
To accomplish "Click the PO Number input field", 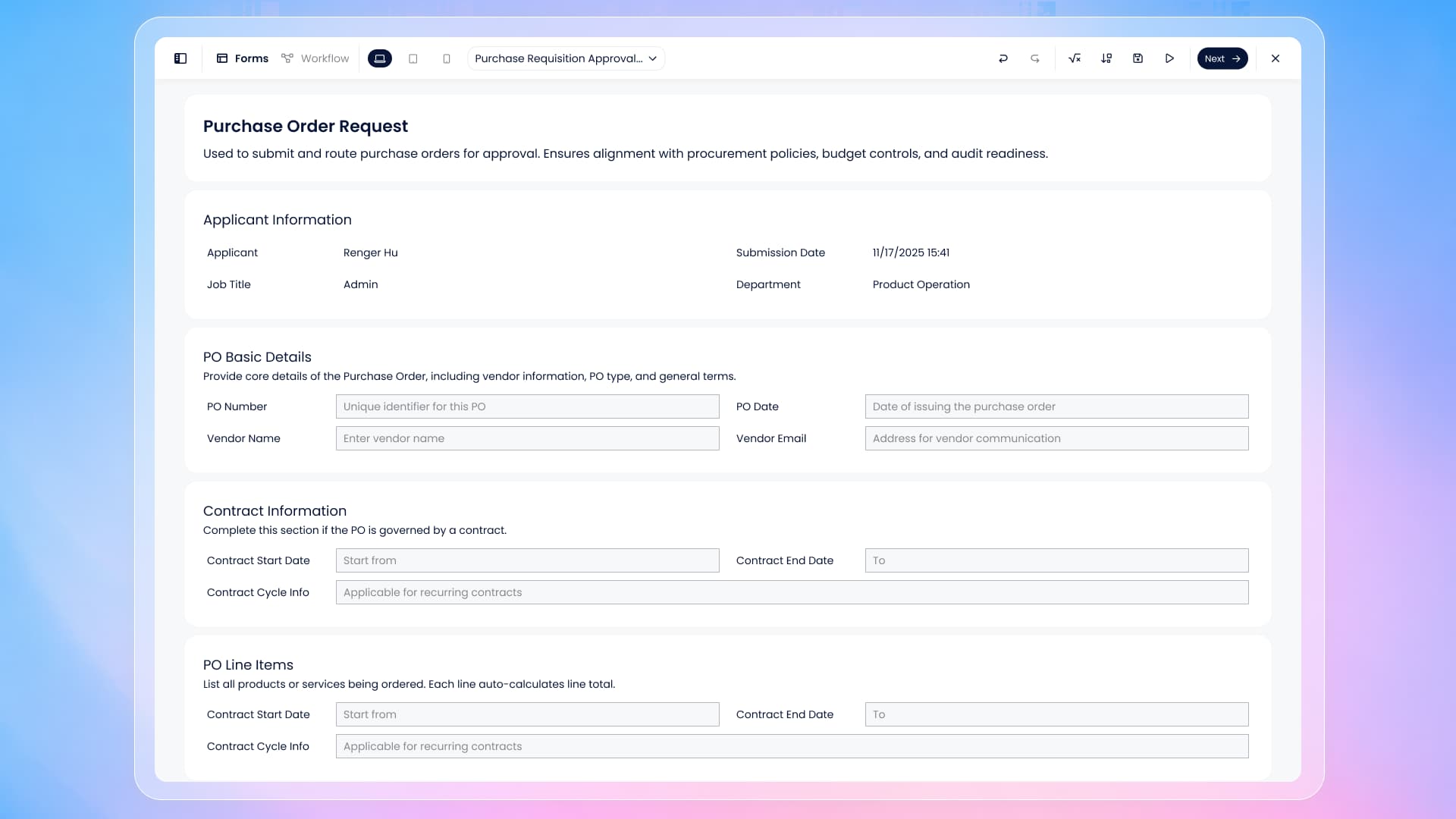I will pos(527,406).
